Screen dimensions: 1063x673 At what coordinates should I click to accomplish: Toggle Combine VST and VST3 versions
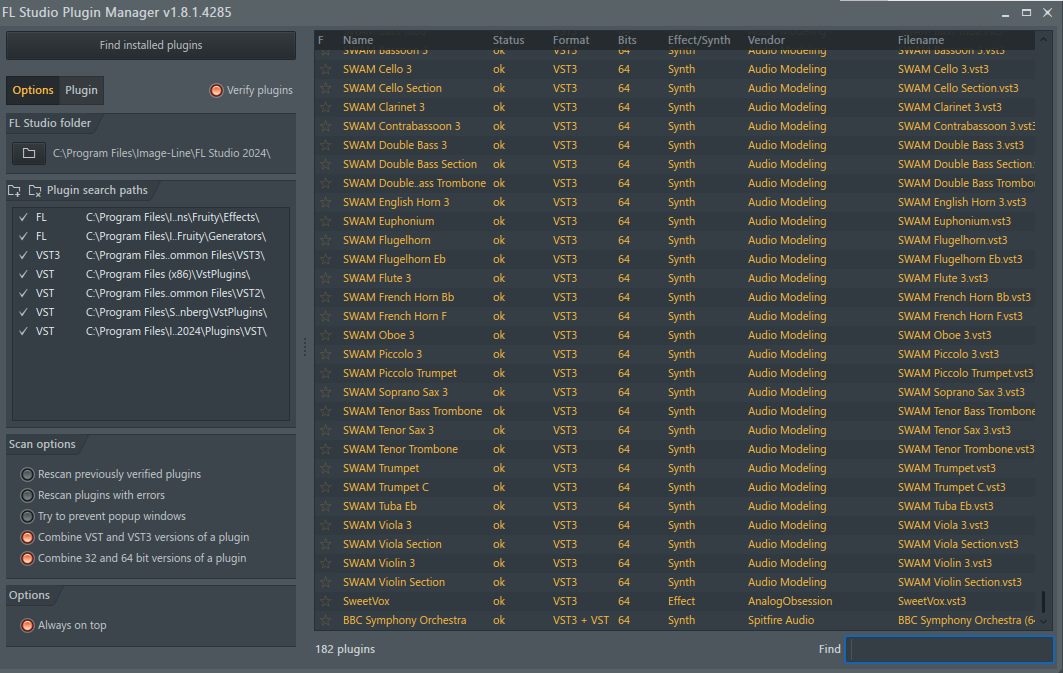(27, 537)
